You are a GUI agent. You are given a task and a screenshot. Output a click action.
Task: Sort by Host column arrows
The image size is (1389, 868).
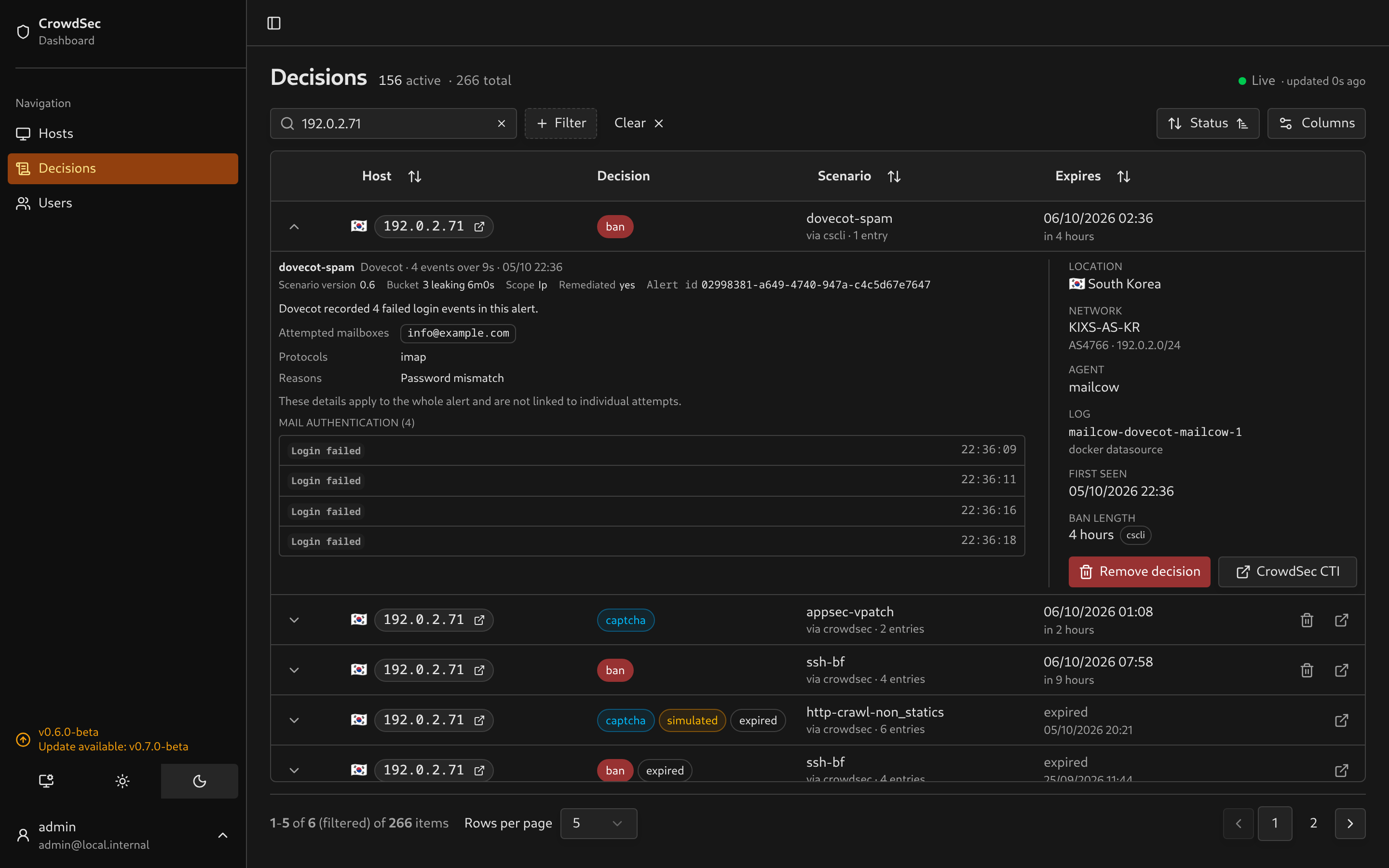point(414,176)
